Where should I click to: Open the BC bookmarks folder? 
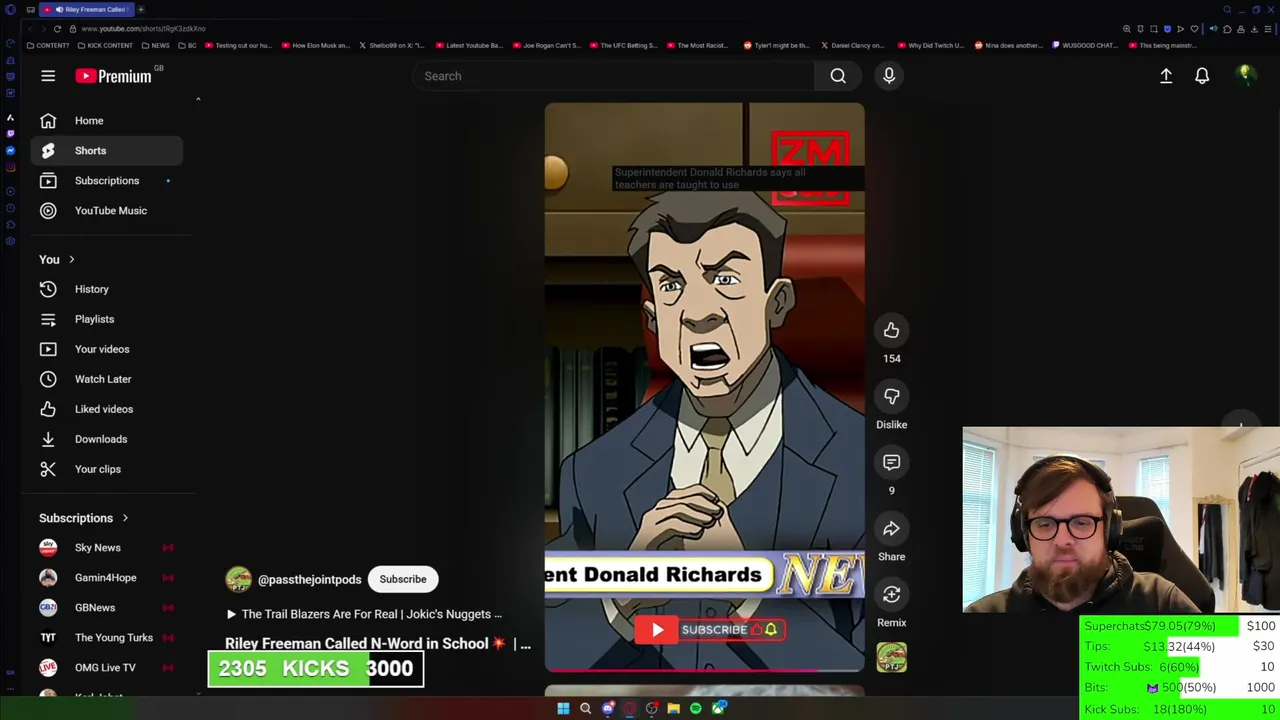[x=188, y=45]
